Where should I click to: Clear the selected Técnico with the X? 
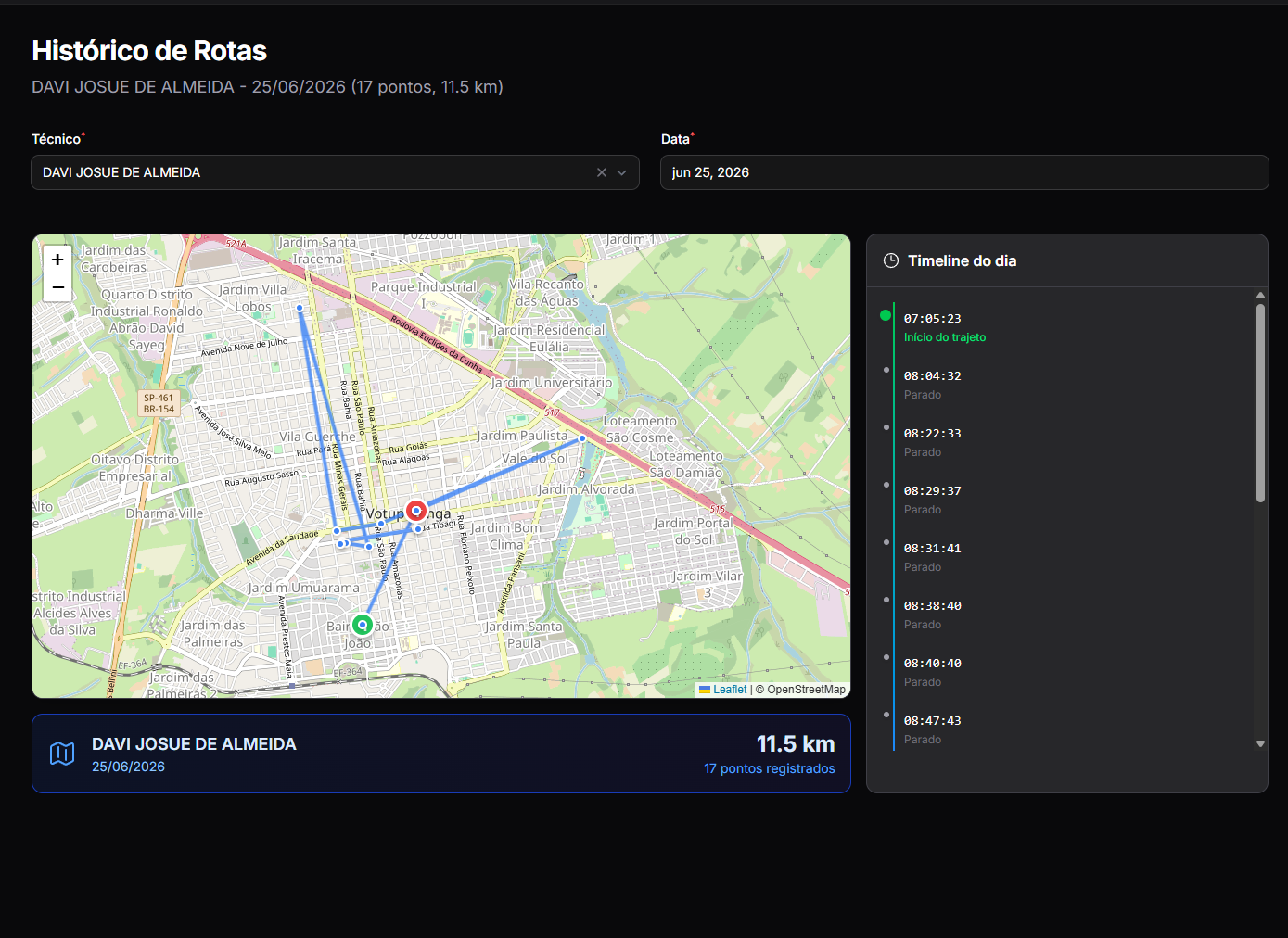(602, 172)
